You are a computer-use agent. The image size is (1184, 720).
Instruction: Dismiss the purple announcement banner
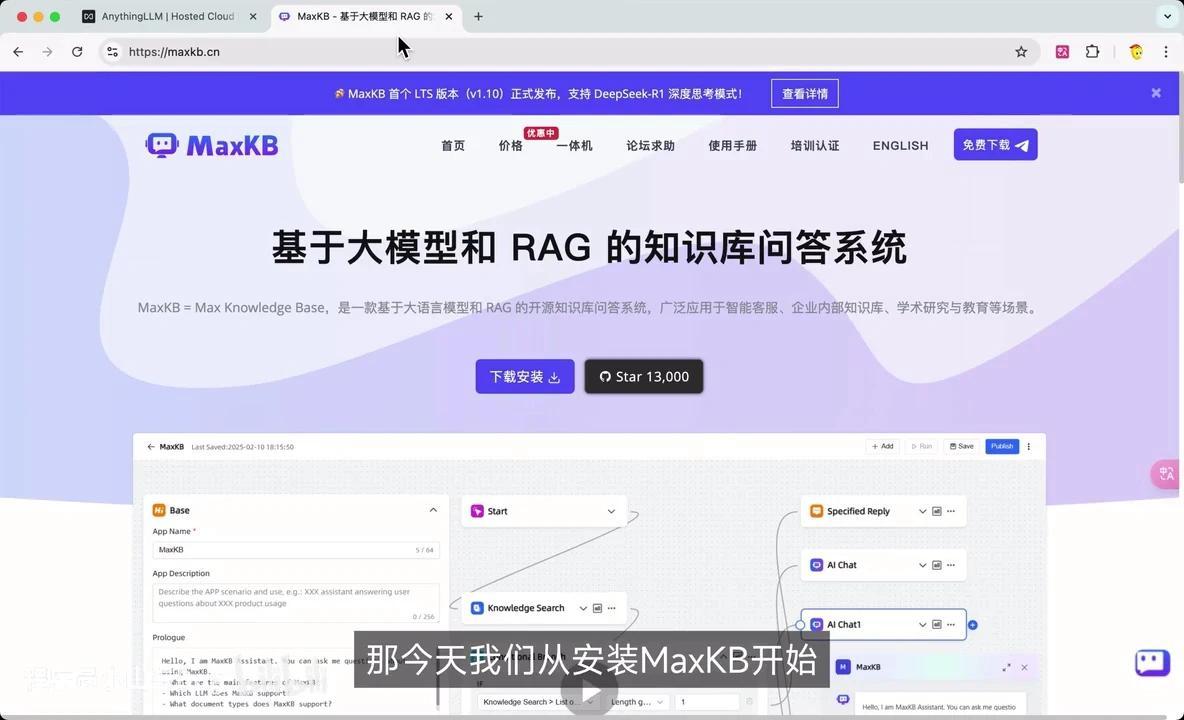(x=1156, y=93)
